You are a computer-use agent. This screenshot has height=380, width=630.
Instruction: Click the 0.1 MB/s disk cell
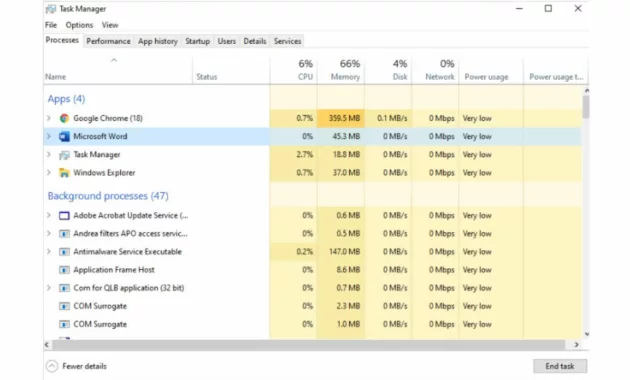point(388,118)
